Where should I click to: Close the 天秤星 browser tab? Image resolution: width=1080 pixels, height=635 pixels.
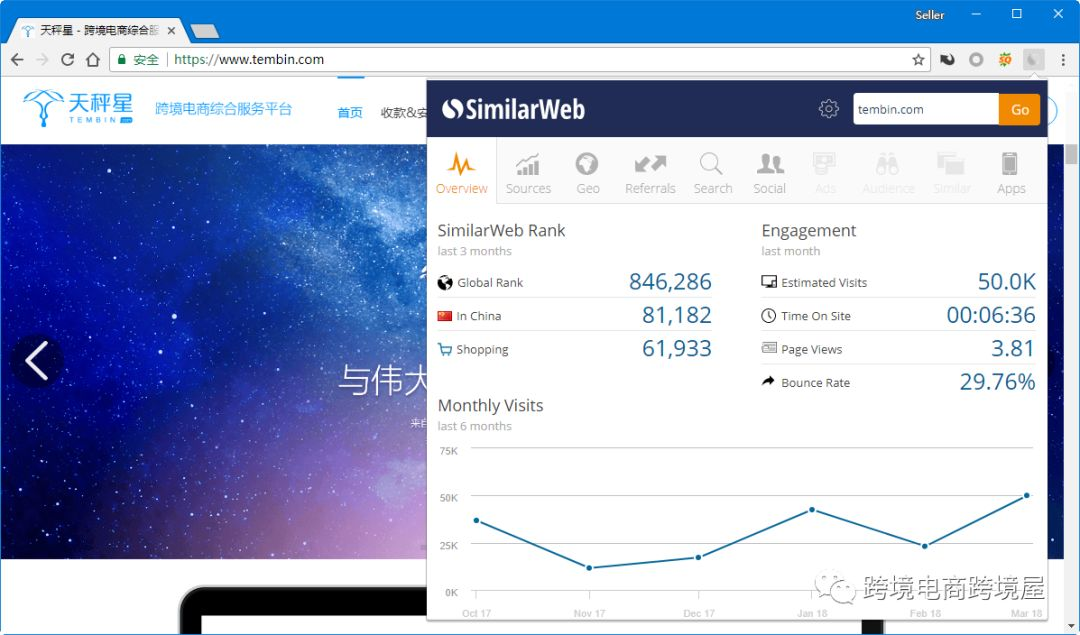172,30
